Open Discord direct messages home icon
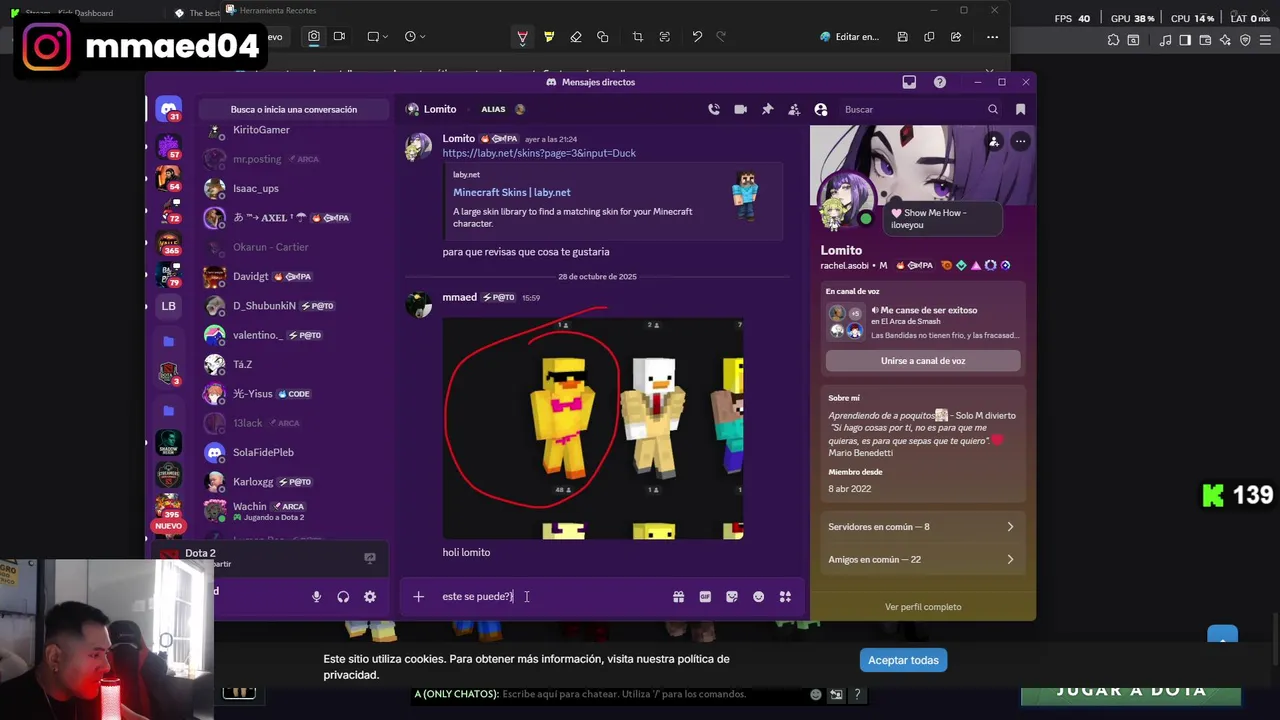This screenshot has width=1280, height=720. [x=169, y=108]
